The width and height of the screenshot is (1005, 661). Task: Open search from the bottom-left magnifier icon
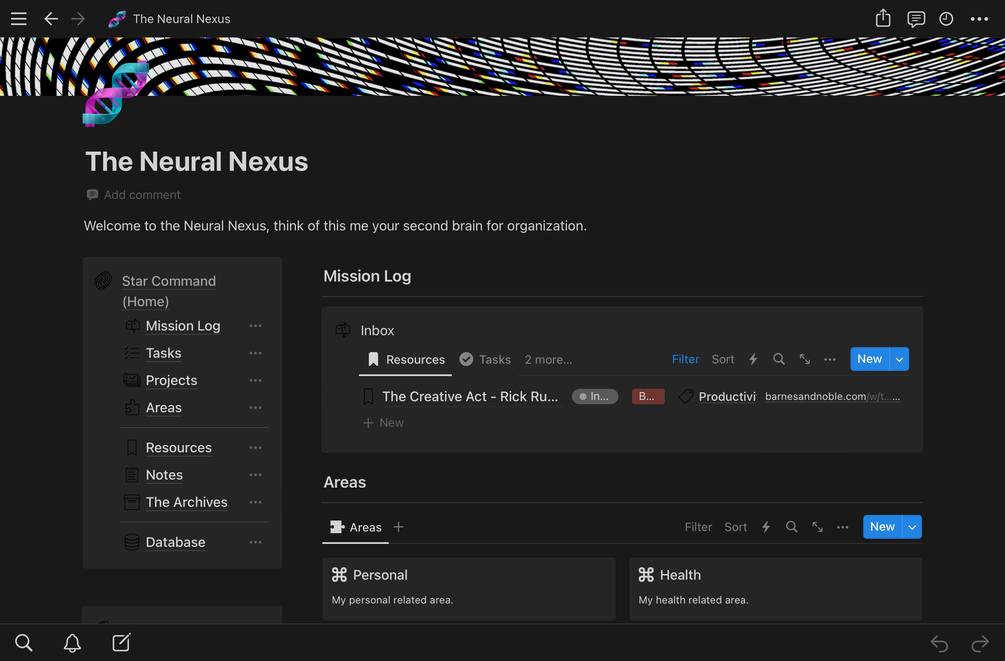(x=23, y=643)
